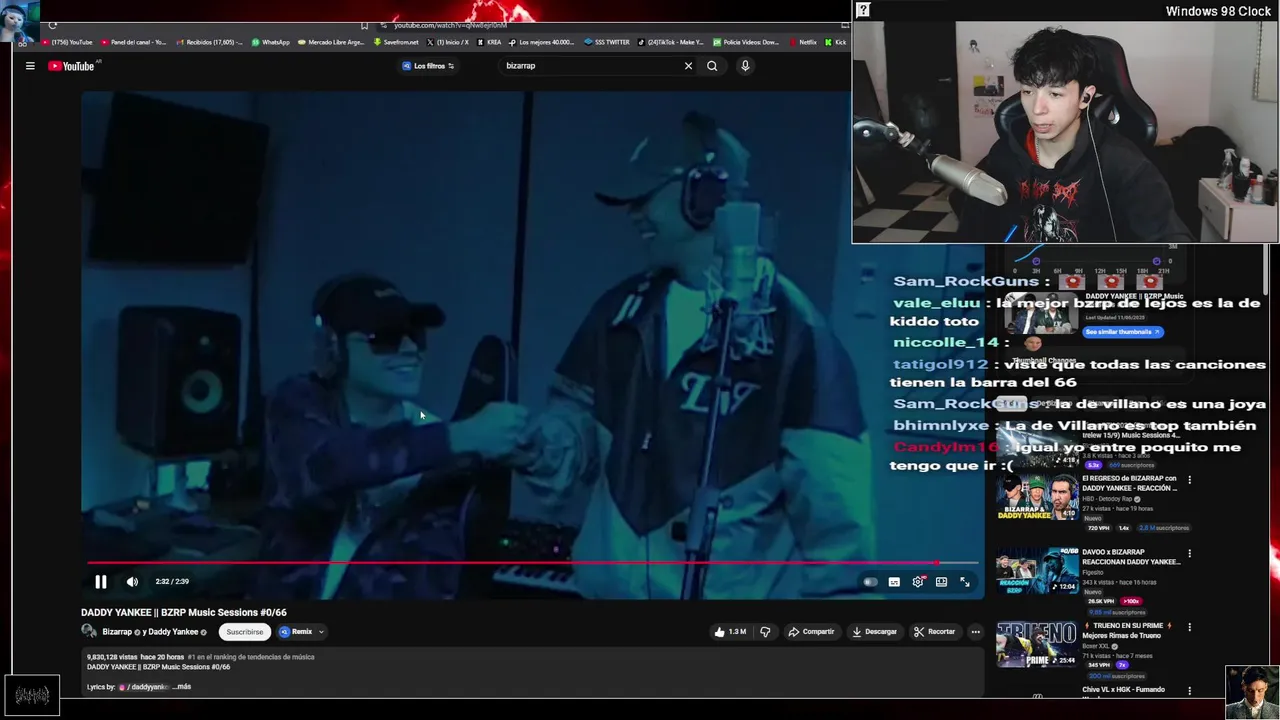The width and height of the screenshot is (1280, 720).
Task: Open WhatsApp bookmark
Action: [270, 42]
